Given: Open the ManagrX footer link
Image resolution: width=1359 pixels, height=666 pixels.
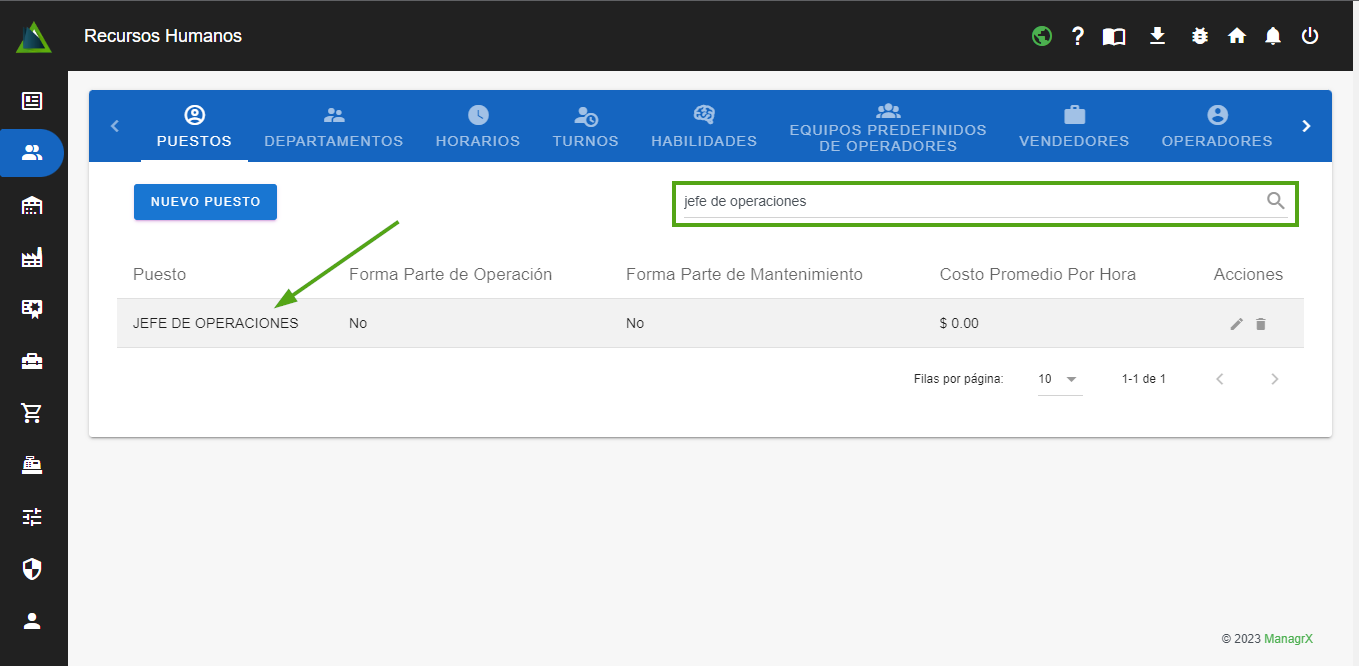Looking at the screenshot, I should [x=1288, y=638].
